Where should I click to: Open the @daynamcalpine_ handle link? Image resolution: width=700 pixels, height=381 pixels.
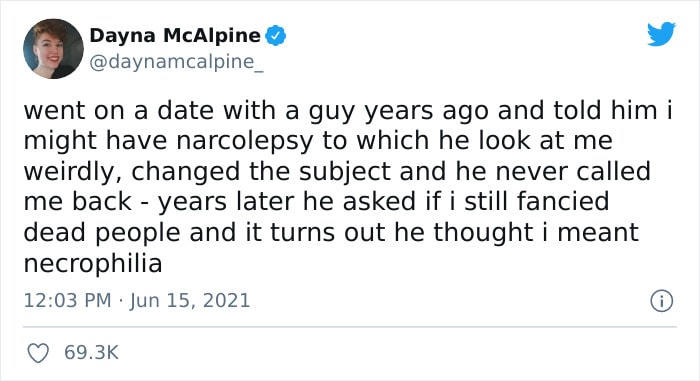pos(177,62)
